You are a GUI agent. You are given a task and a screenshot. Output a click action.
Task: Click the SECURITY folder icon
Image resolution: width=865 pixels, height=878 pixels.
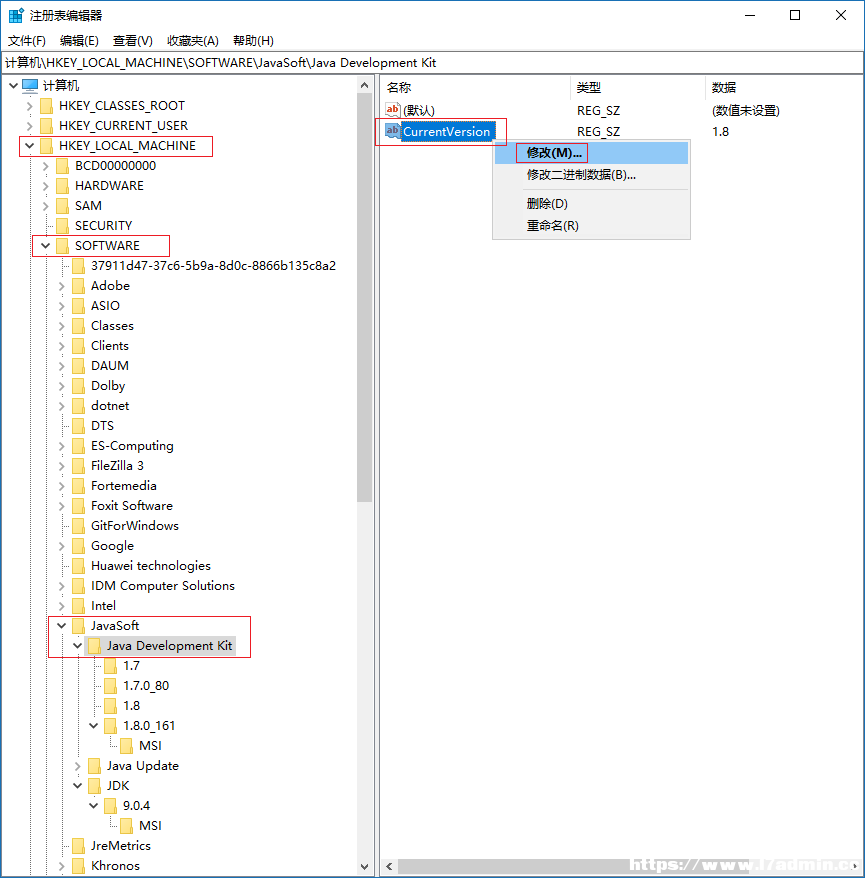tap(63, 226)
